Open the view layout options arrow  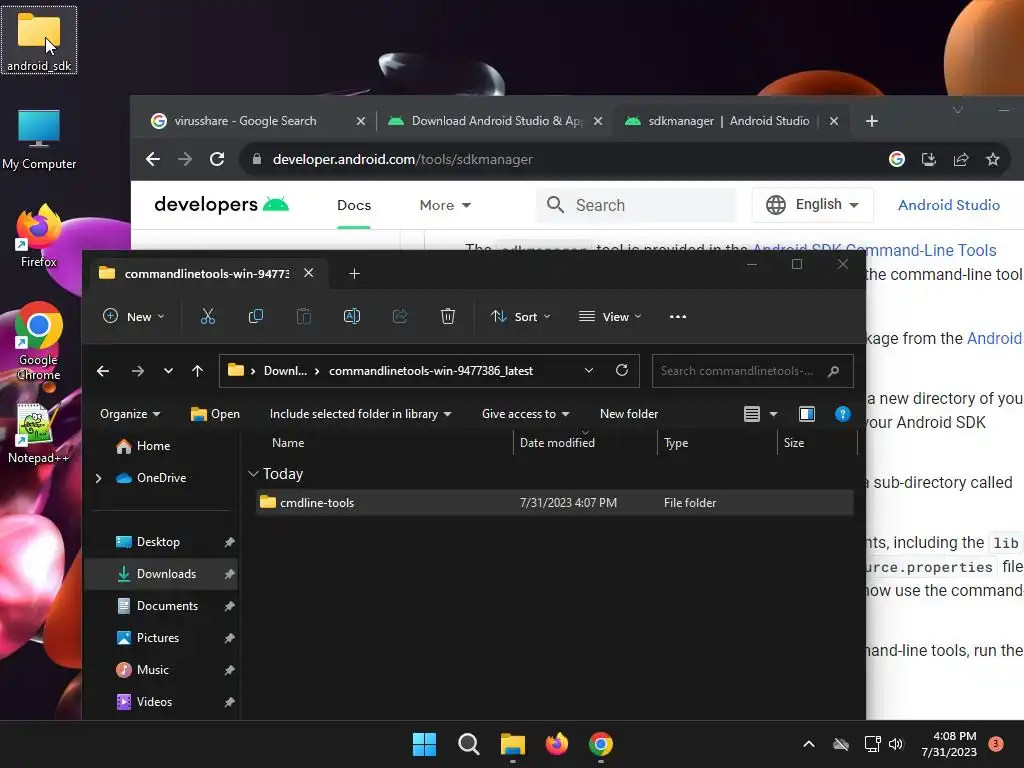click(773, 414)
